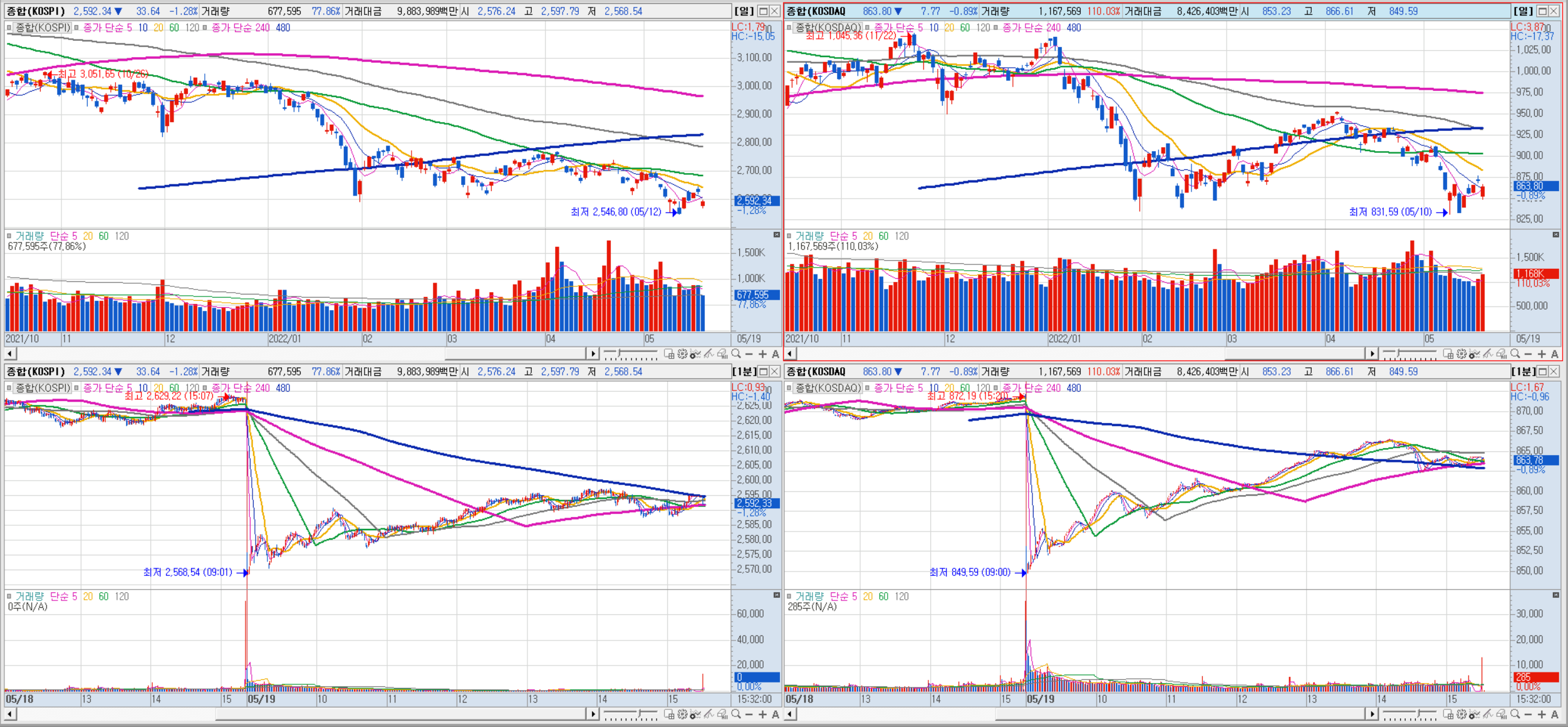Click the horizontal scrollbar thumb under KOSPI daily chart
The height and width of the screenshot is (727, 1568).
[x=516, y=354]
